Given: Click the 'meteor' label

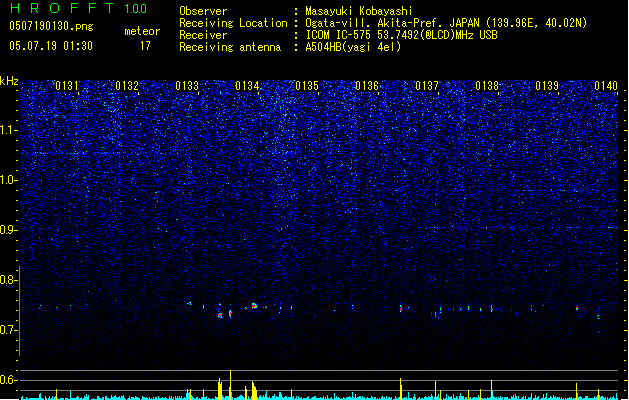Looking at the screenshot, I should (142, 31).
